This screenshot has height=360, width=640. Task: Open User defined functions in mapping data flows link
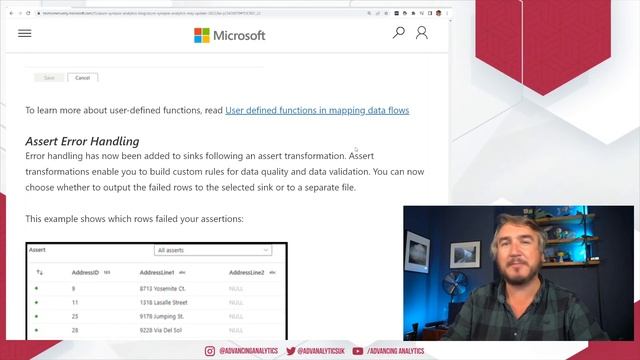317,110
